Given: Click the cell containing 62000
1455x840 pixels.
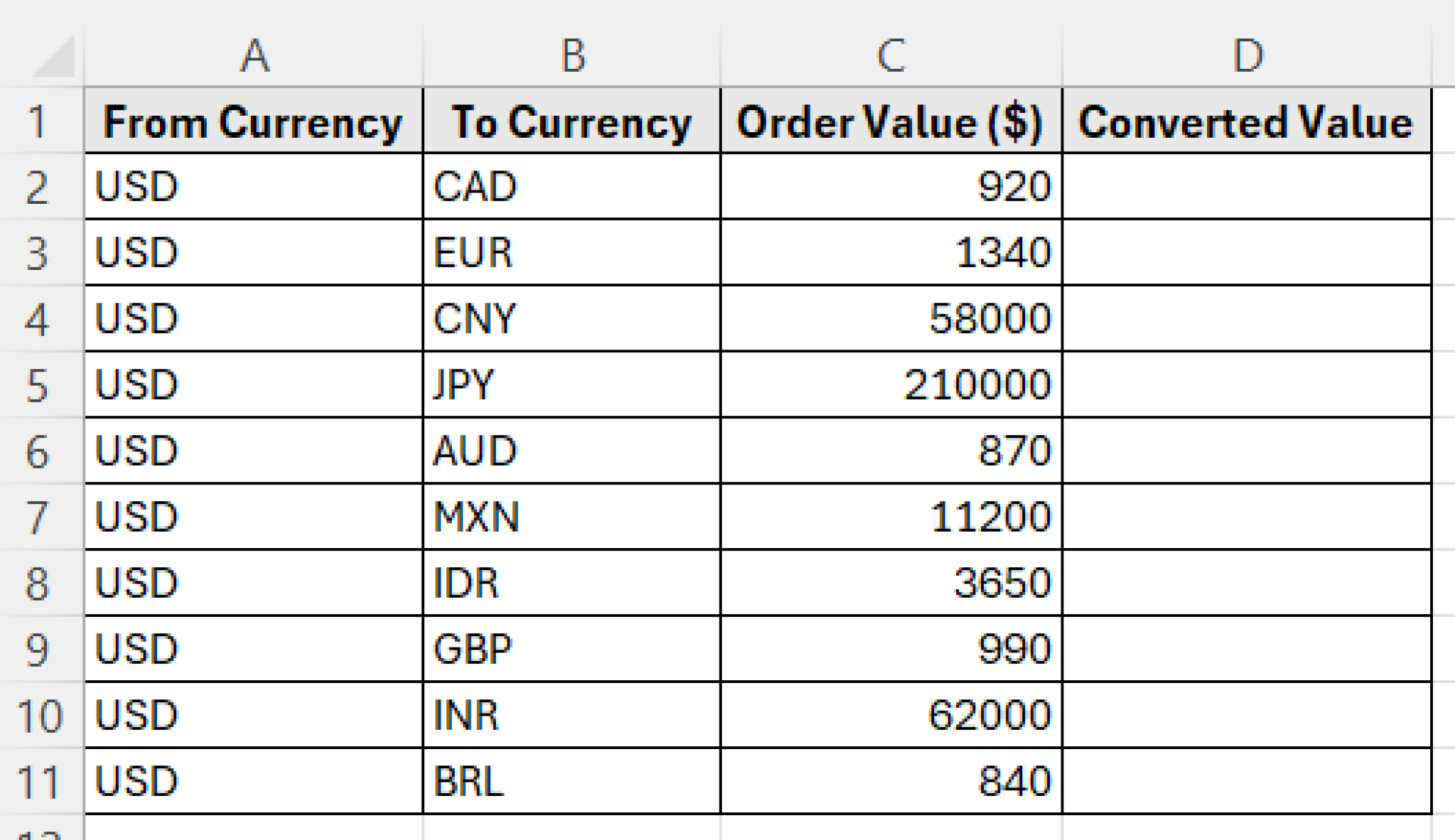Looking at the screenshot, I should point(888,715).
